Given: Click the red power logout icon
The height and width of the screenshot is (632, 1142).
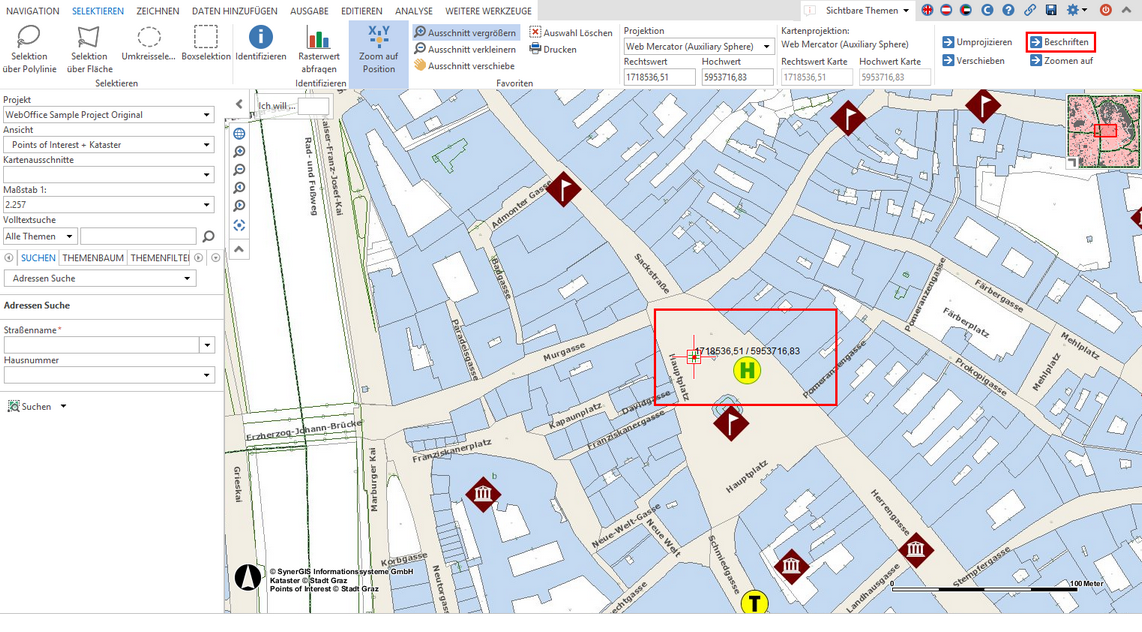Looking at the screenshot, I should pos(1106,10).
